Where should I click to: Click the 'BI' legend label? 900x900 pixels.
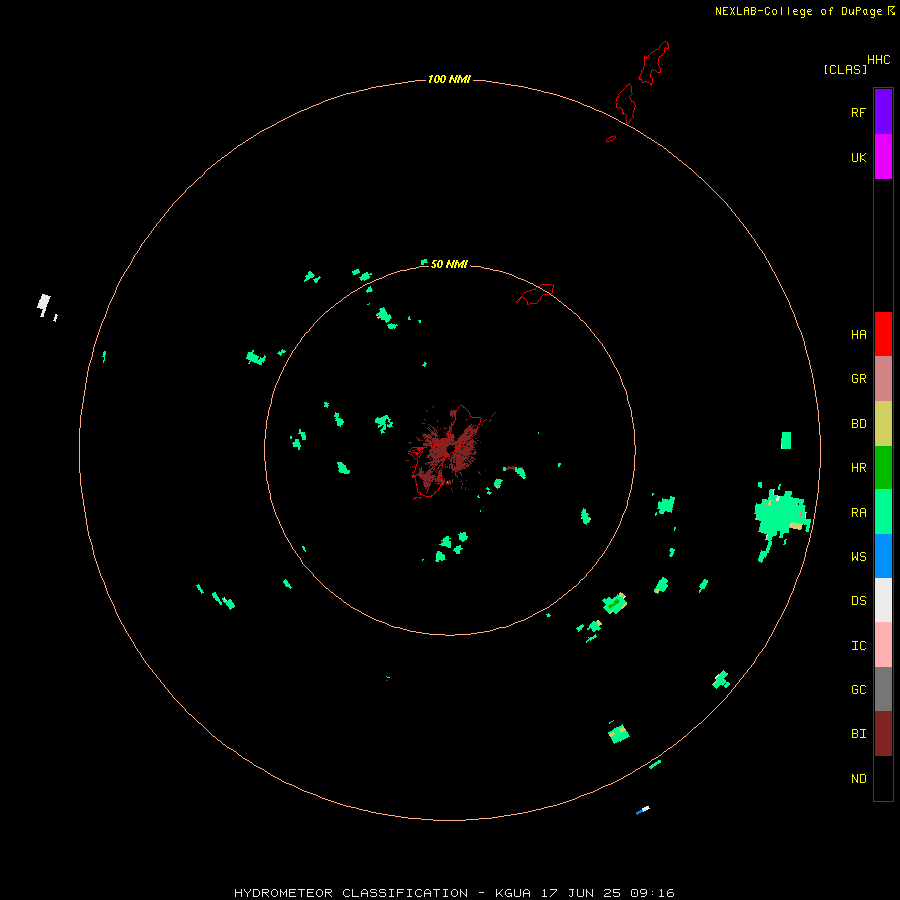coord(858,733)
